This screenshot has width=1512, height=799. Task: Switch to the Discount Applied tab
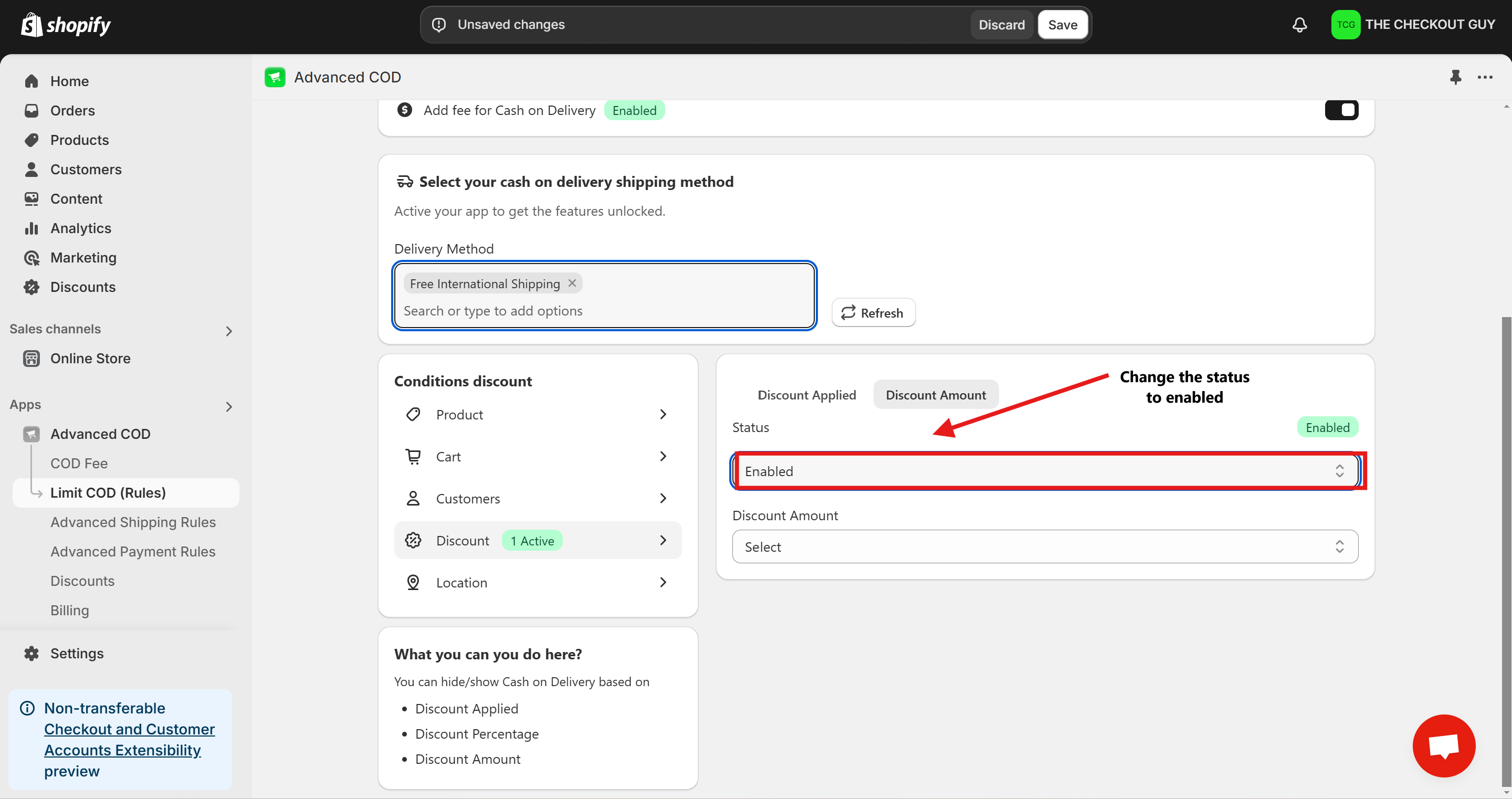[x=806, y=395]
